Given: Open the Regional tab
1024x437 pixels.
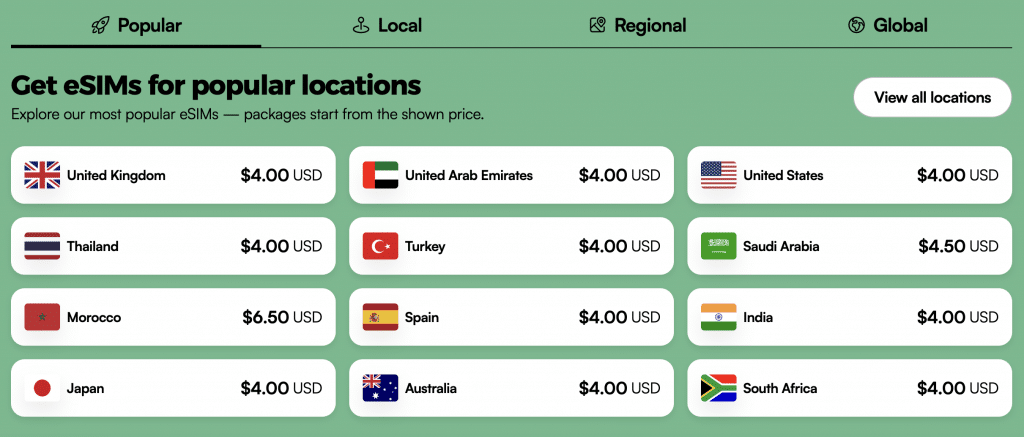Looking at the screenshot, I should (637, 25).
